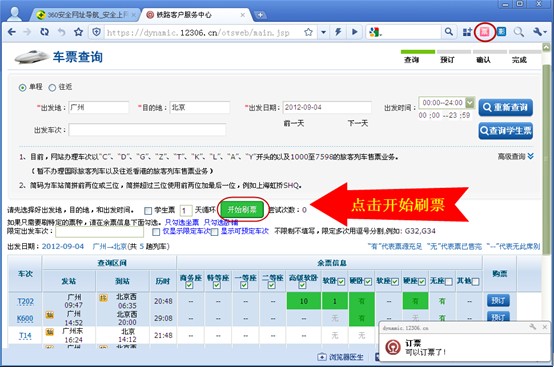554x370 pixels.
Task: Open address bar dropdown arrow
Action: coord(323,32)
